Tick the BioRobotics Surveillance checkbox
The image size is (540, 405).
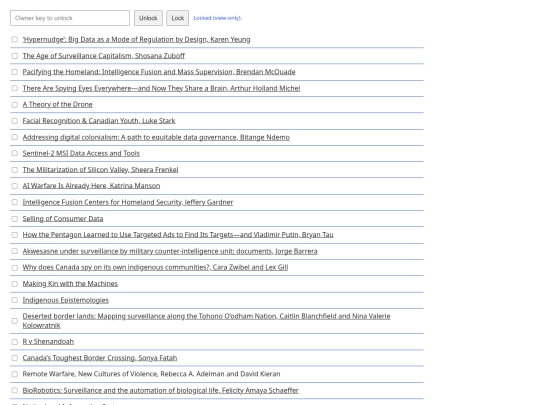[14, 391]
